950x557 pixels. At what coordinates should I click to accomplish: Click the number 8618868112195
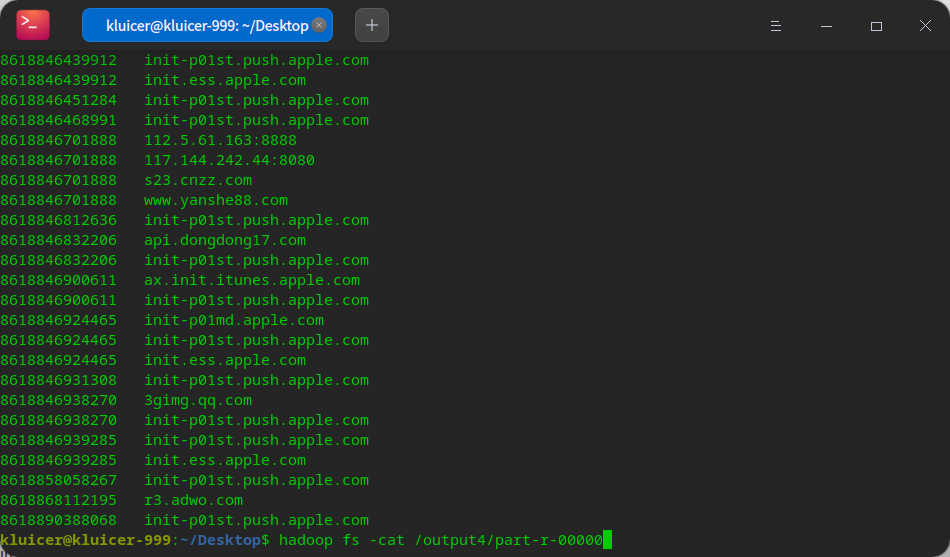point(58,500)
